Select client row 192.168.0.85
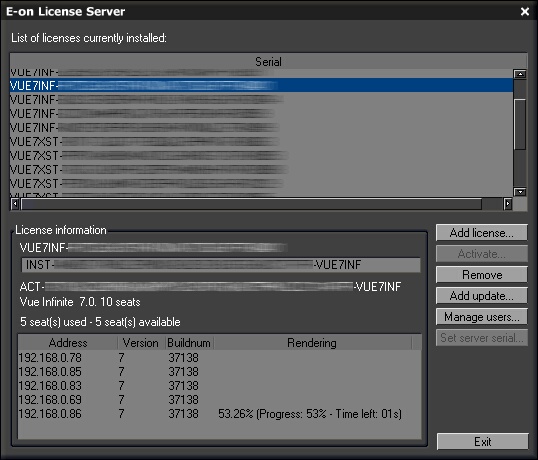The height and width of the screenshot is (460, 538). [x=219, y=372]
